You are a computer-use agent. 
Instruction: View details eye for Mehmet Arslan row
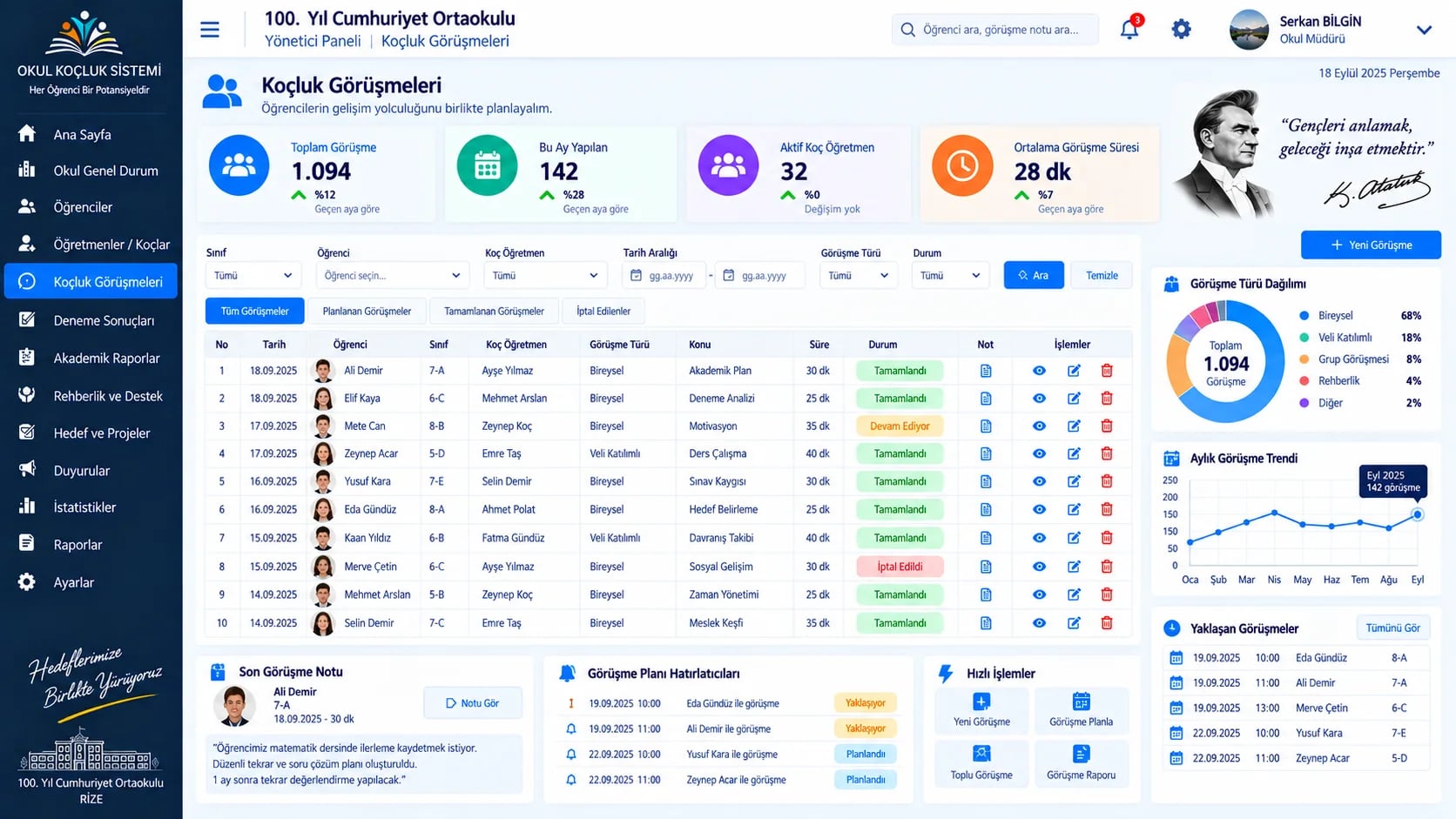(1039, 594)
